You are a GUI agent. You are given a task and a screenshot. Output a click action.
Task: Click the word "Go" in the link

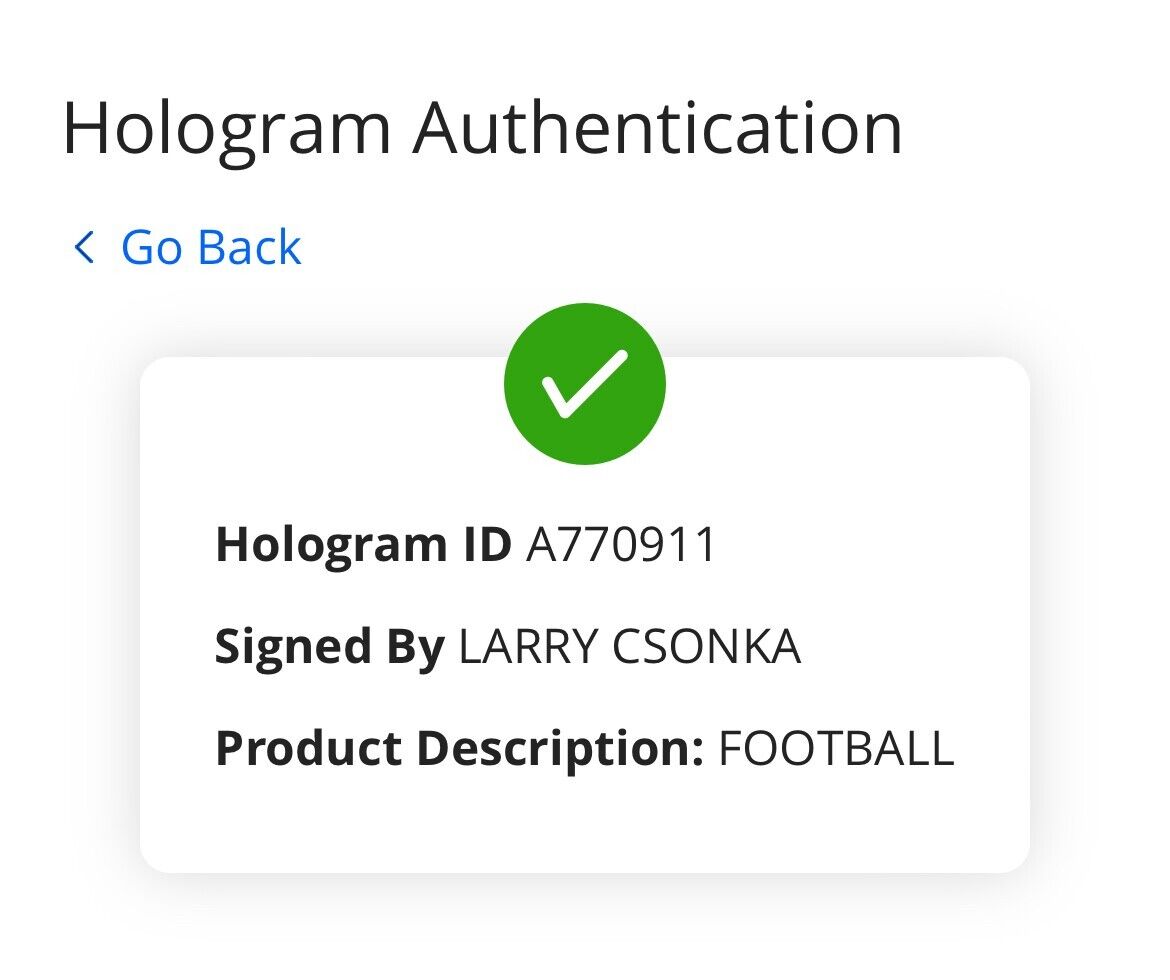click(150, 247)
